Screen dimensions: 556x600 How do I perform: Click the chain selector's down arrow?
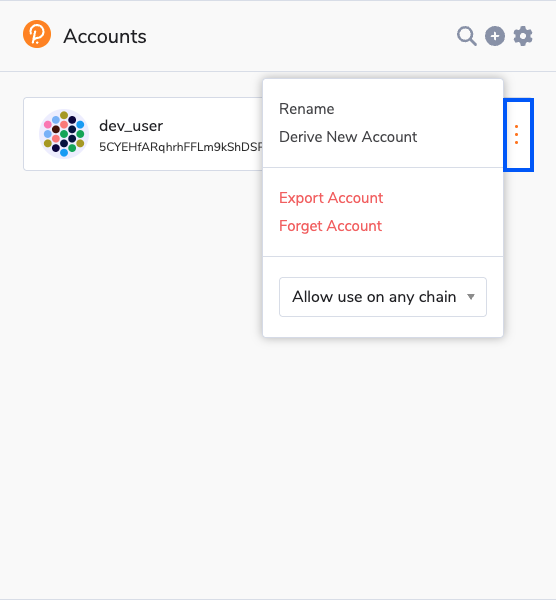(471, 297)
